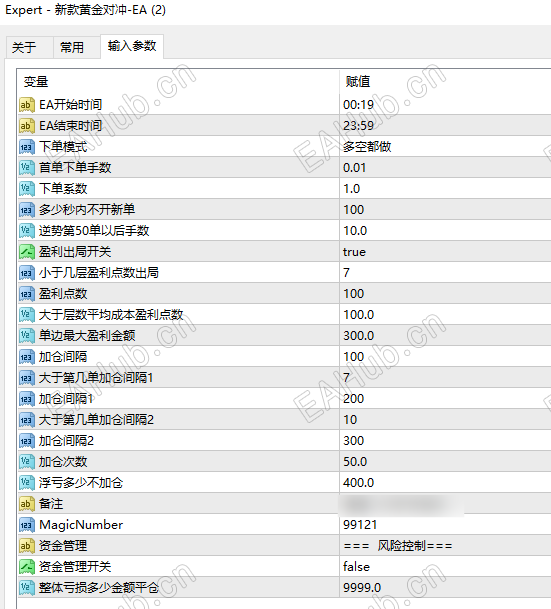Click the integer icon beside 加仓间隔 row

pos(26,357)
